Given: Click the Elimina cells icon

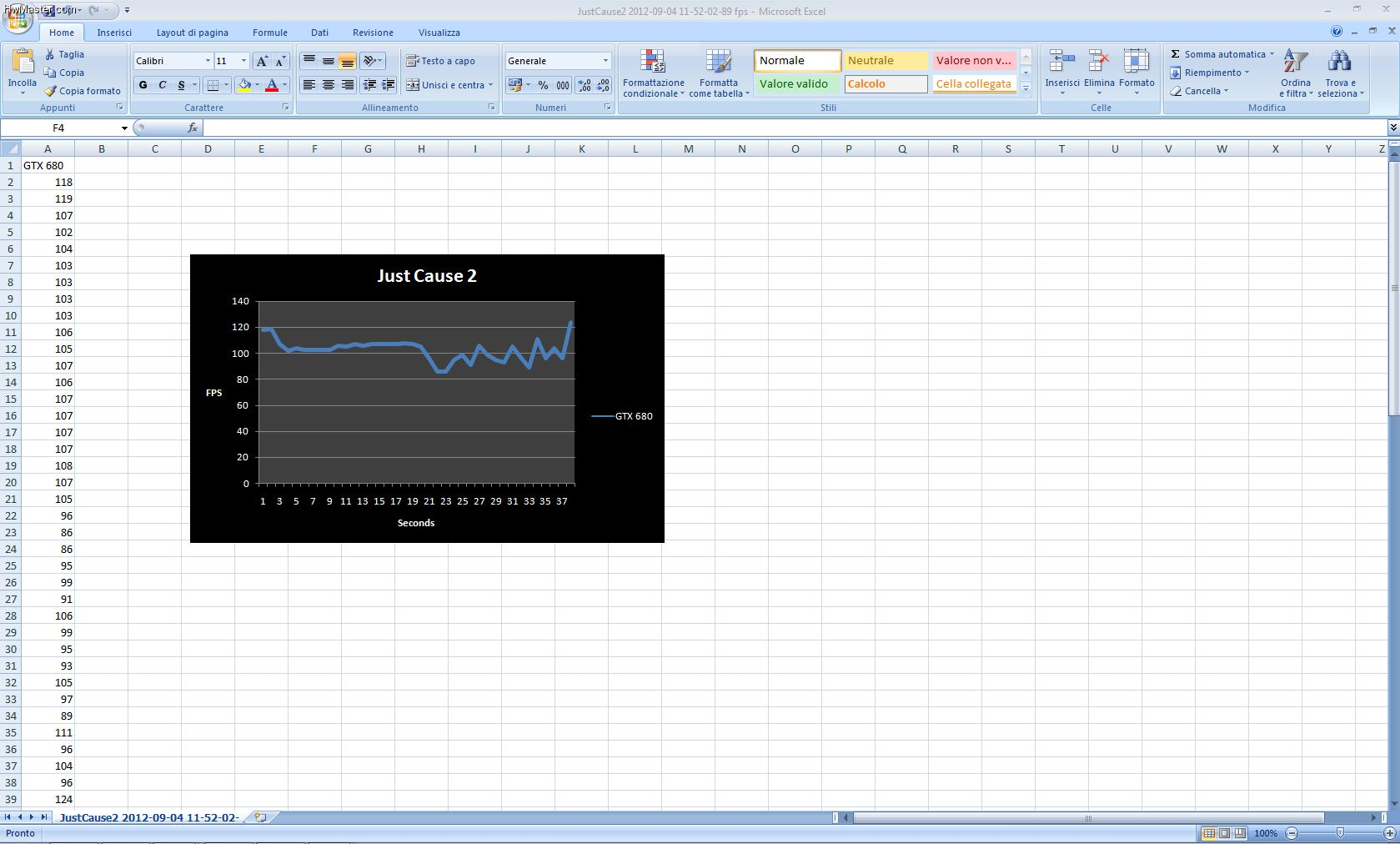Looking at the screenshot, I should click(x=1099, y=62).
